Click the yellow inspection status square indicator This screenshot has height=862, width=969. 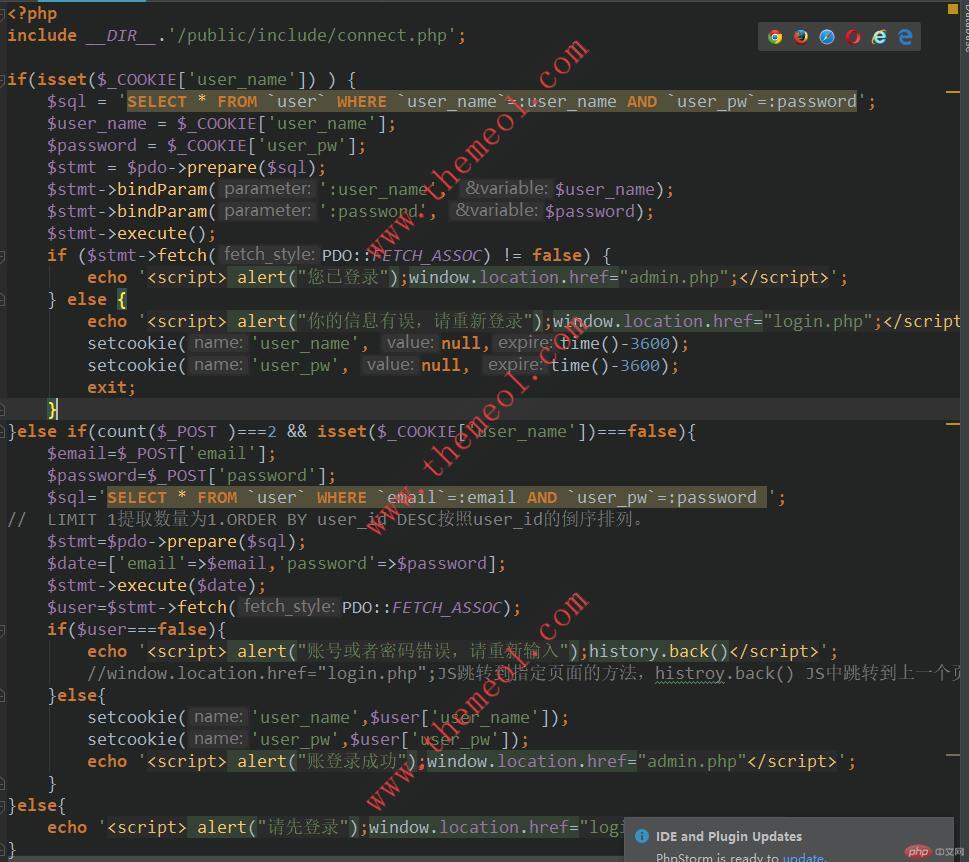pyautogui.click(x=952, y=7)
